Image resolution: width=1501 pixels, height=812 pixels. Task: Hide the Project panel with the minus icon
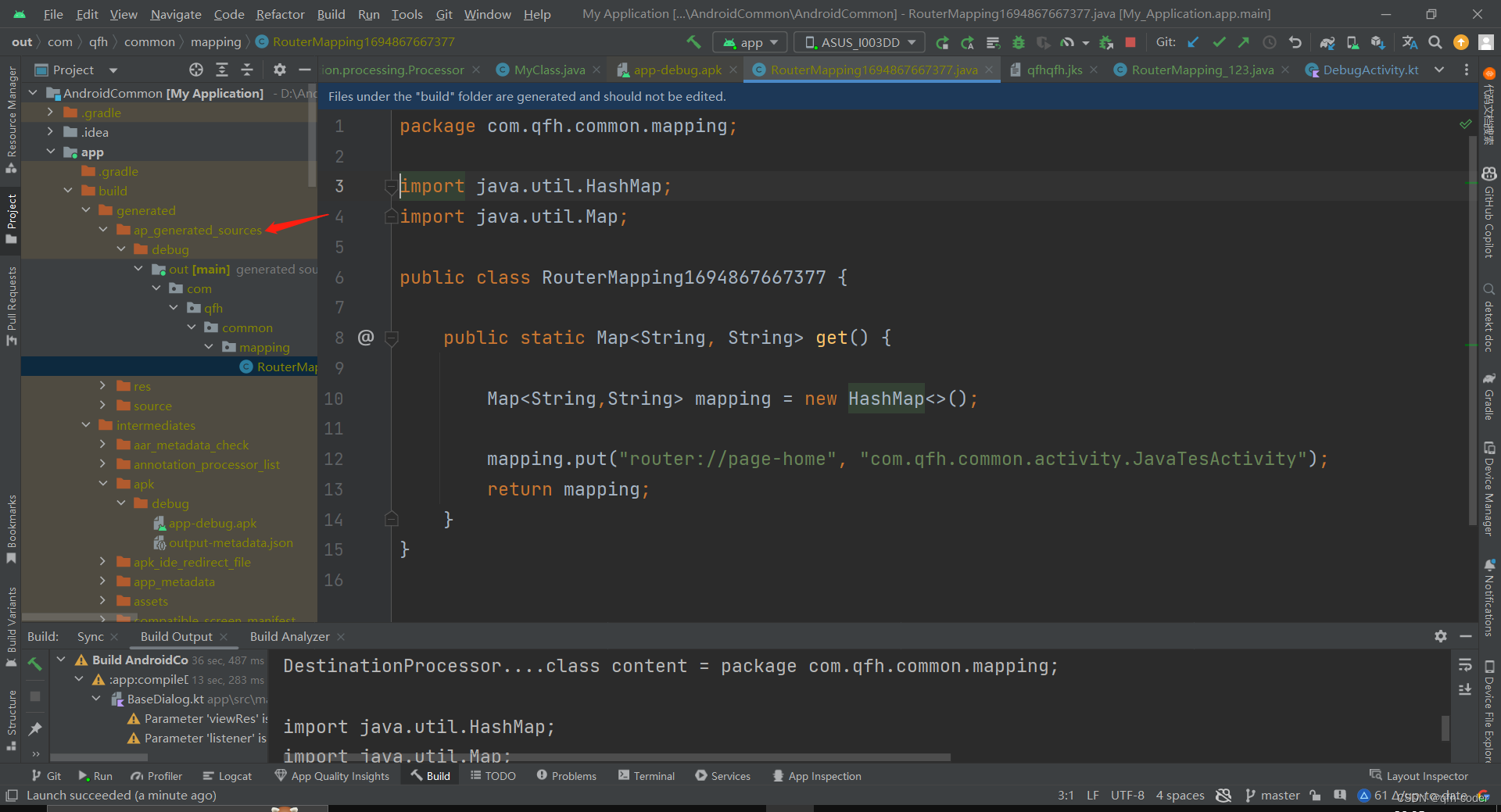pos(305,70)
